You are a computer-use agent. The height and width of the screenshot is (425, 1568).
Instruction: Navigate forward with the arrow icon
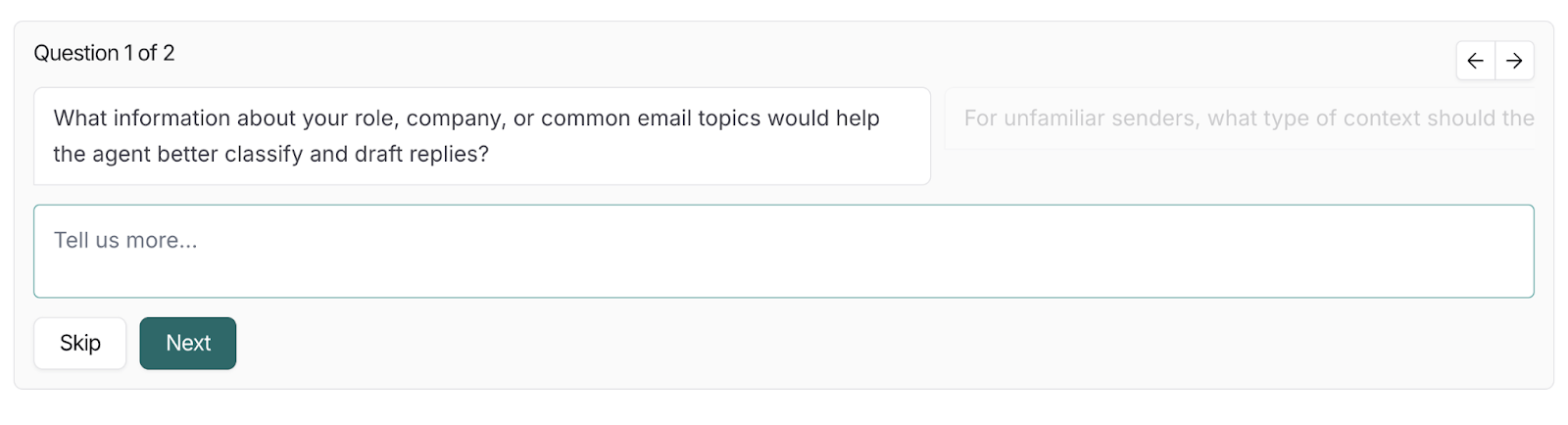pos(1514,61)
